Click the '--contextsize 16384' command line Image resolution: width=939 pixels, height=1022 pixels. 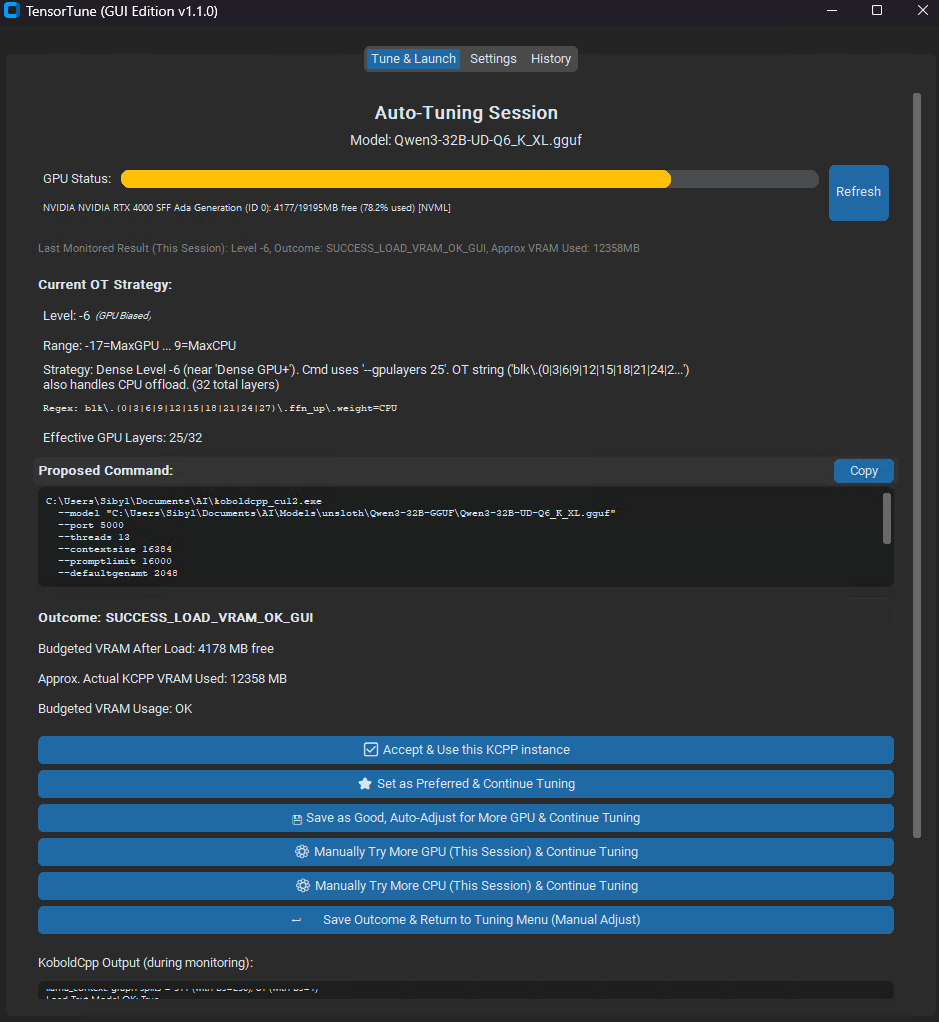tap(115, 549)
